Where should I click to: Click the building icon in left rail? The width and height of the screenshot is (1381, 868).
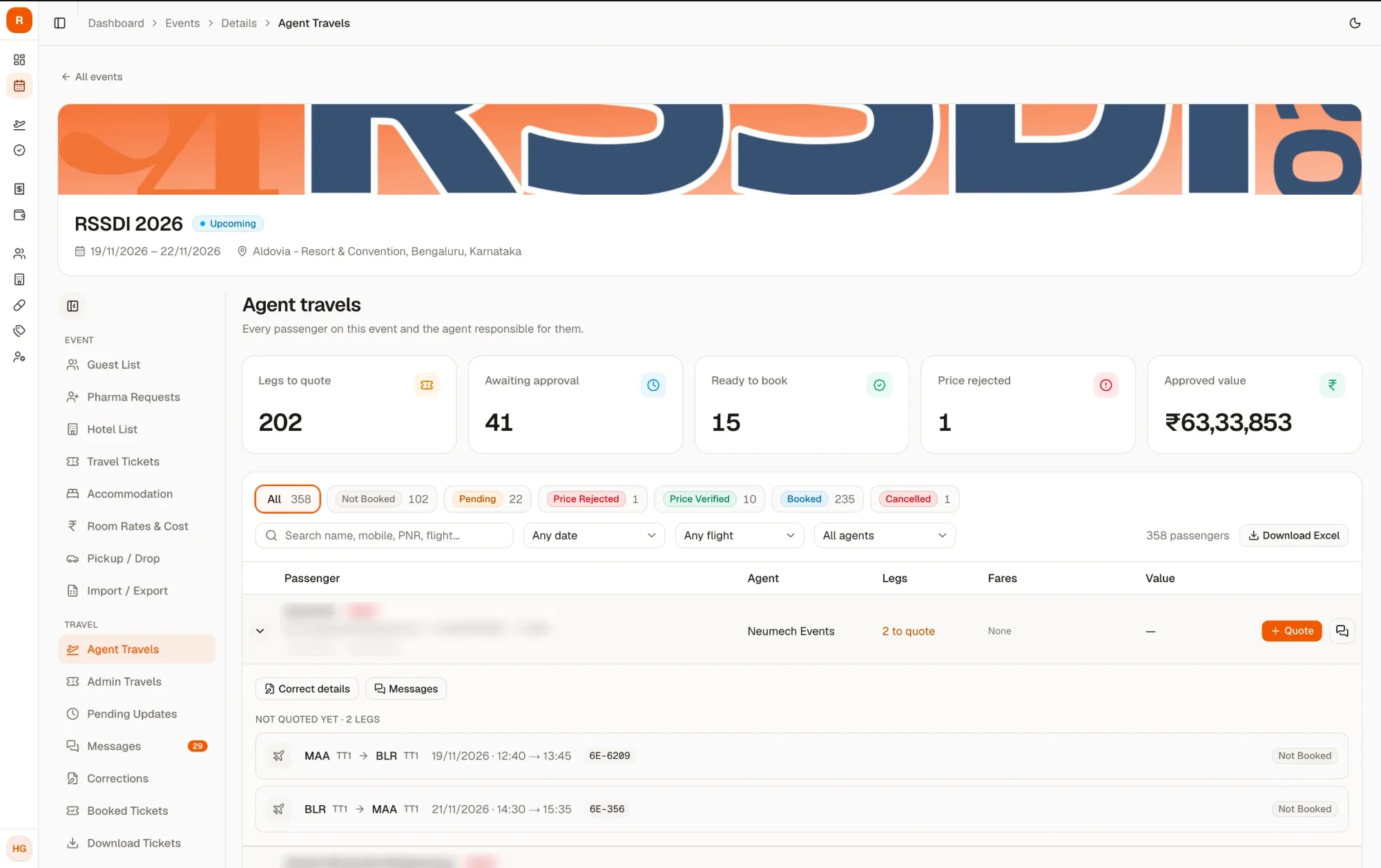pos(19,279)
